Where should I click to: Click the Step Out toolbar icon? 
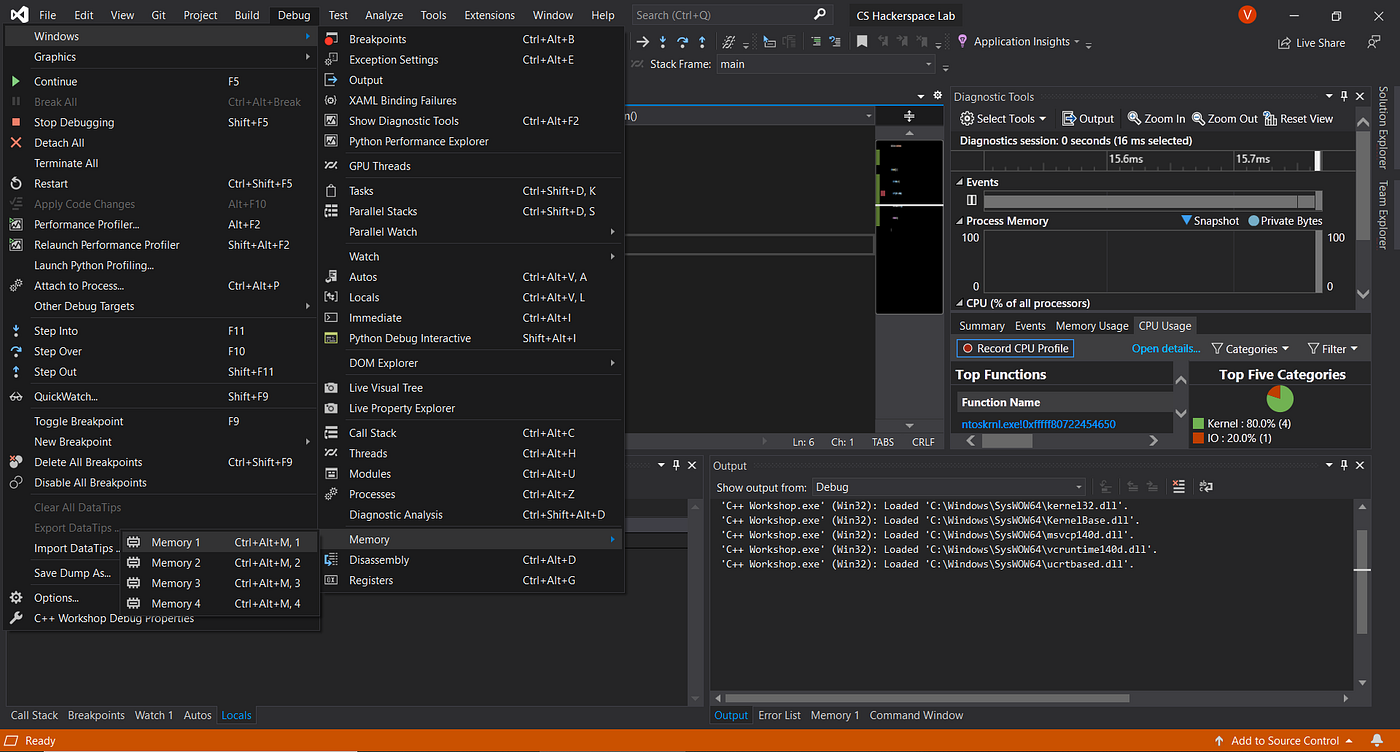[703, 41]
